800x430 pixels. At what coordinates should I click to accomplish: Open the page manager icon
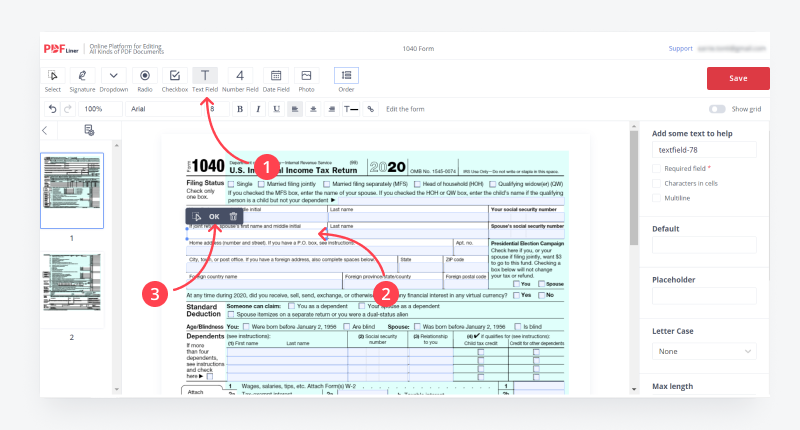[x=89, y=131]
